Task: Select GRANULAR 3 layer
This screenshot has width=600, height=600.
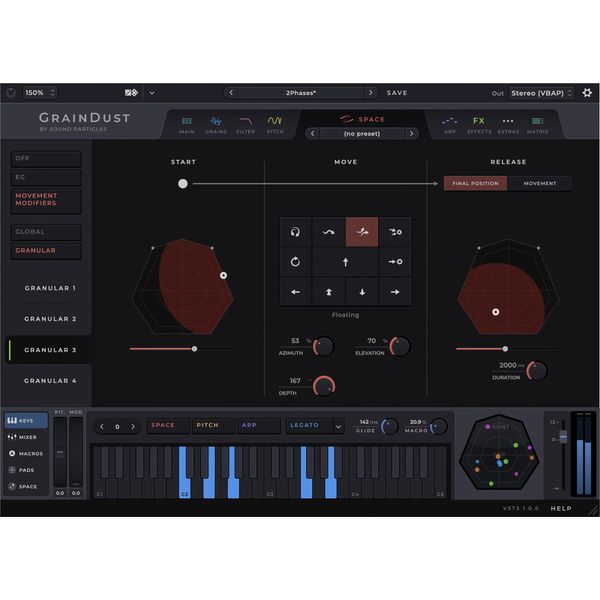Action: point(50,350)
